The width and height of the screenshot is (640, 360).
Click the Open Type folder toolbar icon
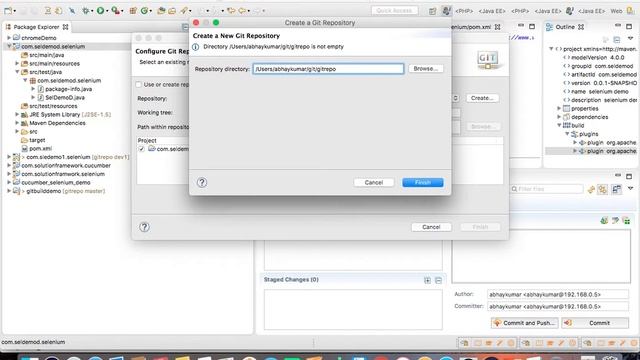click(161, 11)
